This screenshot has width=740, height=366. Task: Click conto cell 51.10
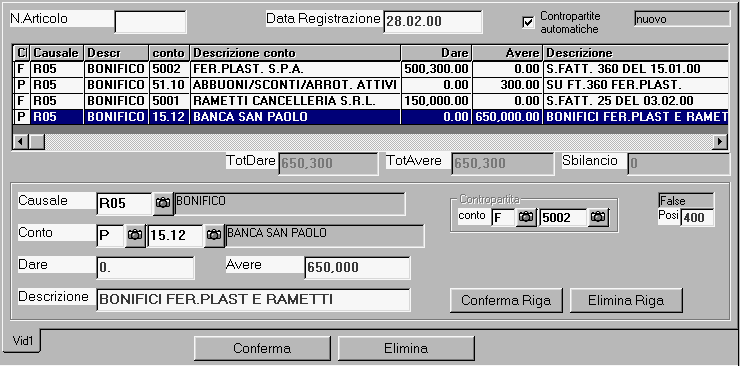169,85
